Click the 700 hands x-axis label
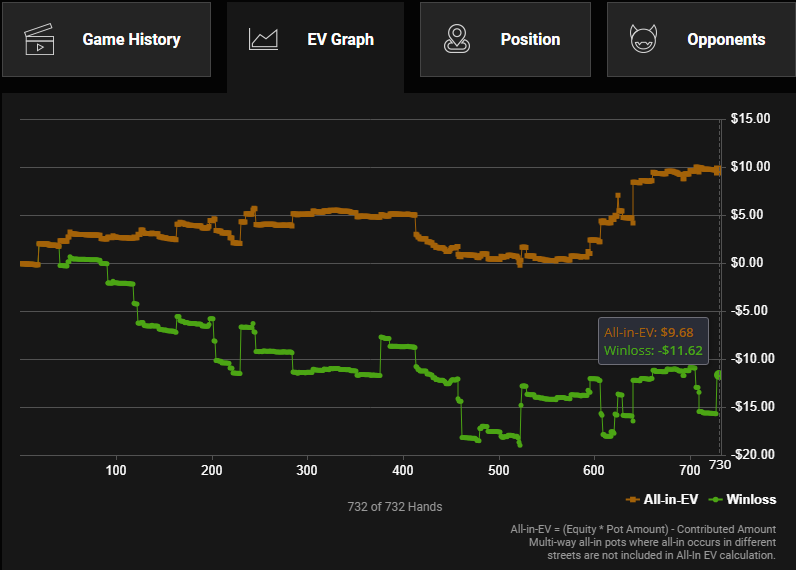Viewport: 796px width, 570px height. [689, 470]
